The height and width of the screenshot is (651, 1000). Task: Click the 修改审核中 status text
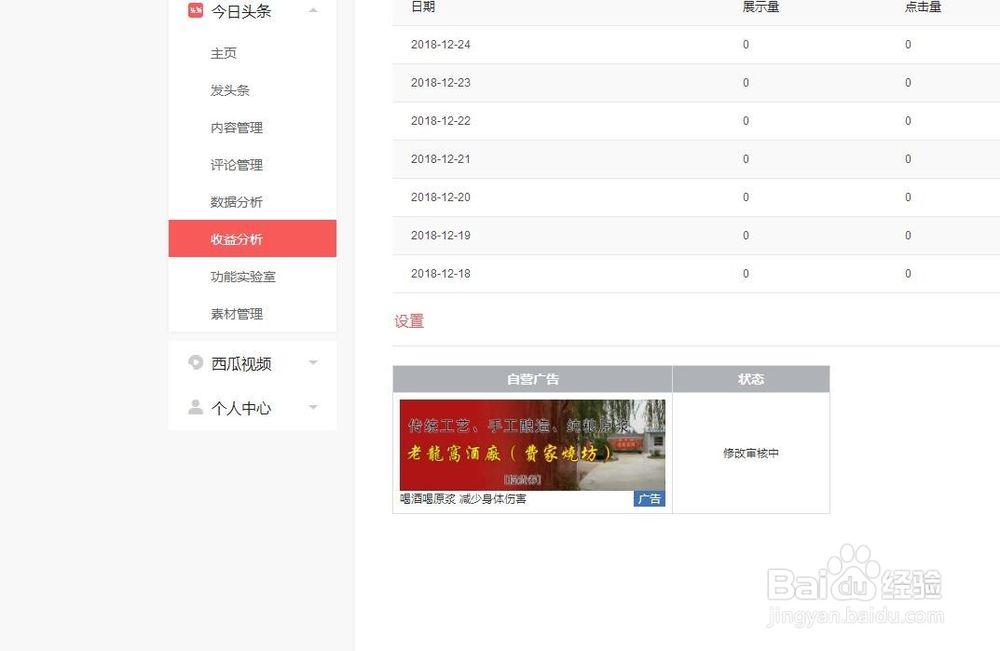click(x=751, y=453)
